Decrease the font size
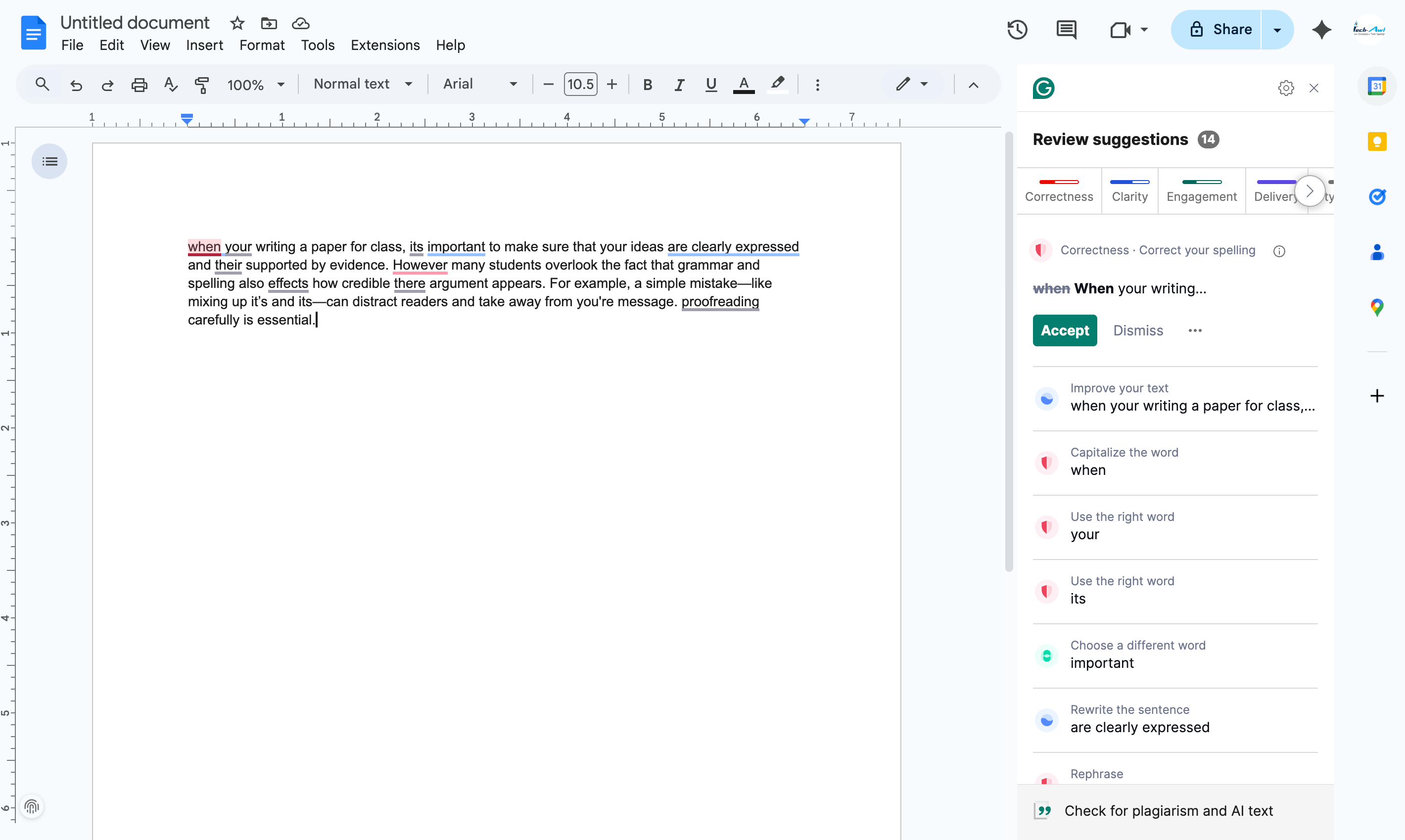The height and width of the screenshot is (840, 1405). 548,84
